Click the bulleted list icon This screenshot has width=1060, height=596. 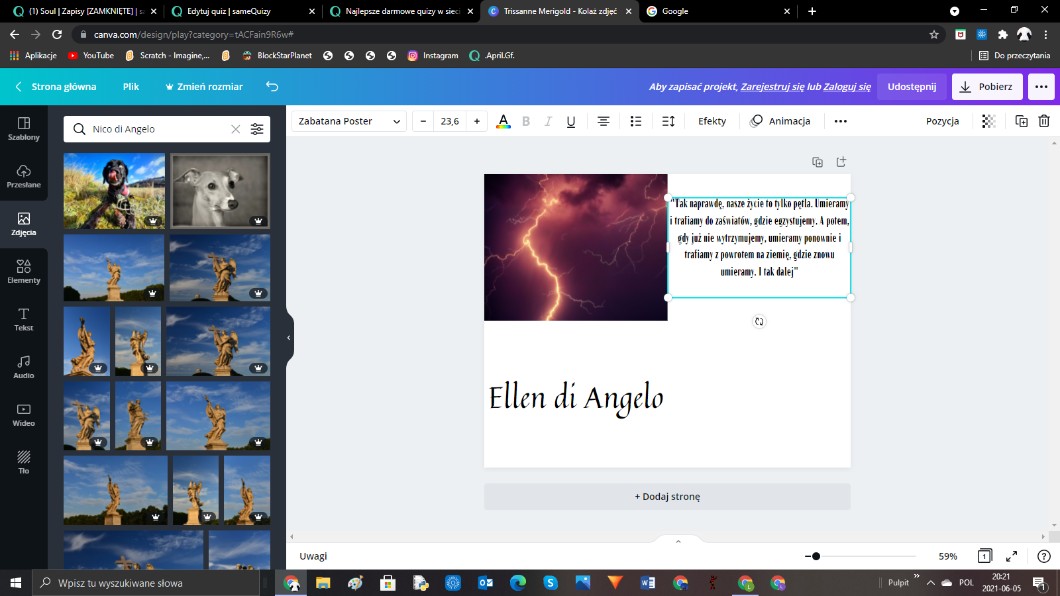coord(636,121)
